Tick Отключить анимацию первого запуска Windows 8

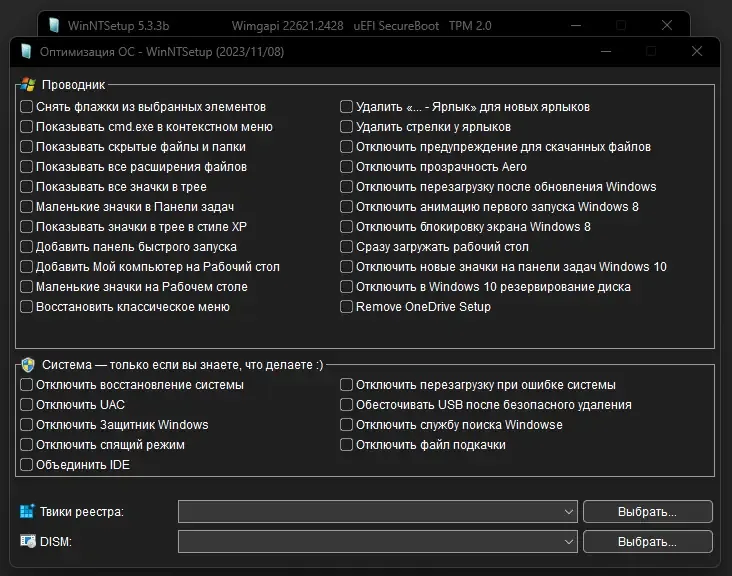click(x=346, y=206)
